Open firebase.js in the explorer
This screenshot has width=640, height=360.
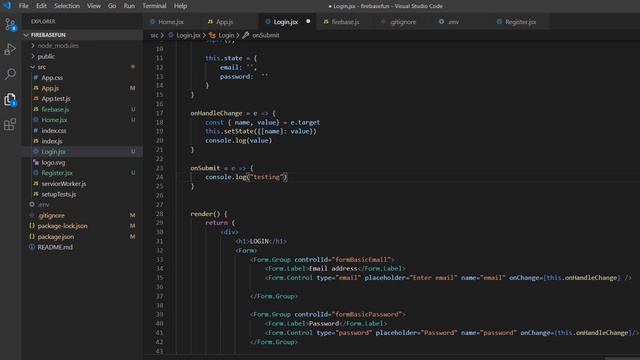pyautogui.click(x=82, y=109)
